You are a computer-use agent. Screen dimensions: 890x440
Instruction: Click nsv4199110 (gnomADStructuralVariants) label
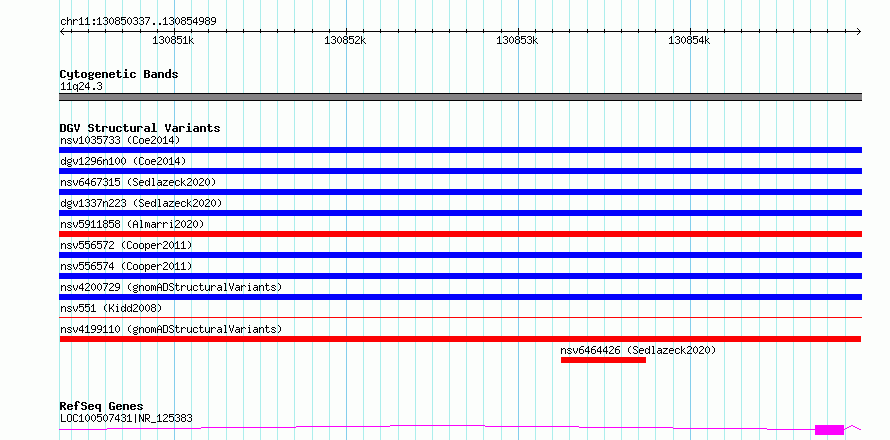(171, 329)
